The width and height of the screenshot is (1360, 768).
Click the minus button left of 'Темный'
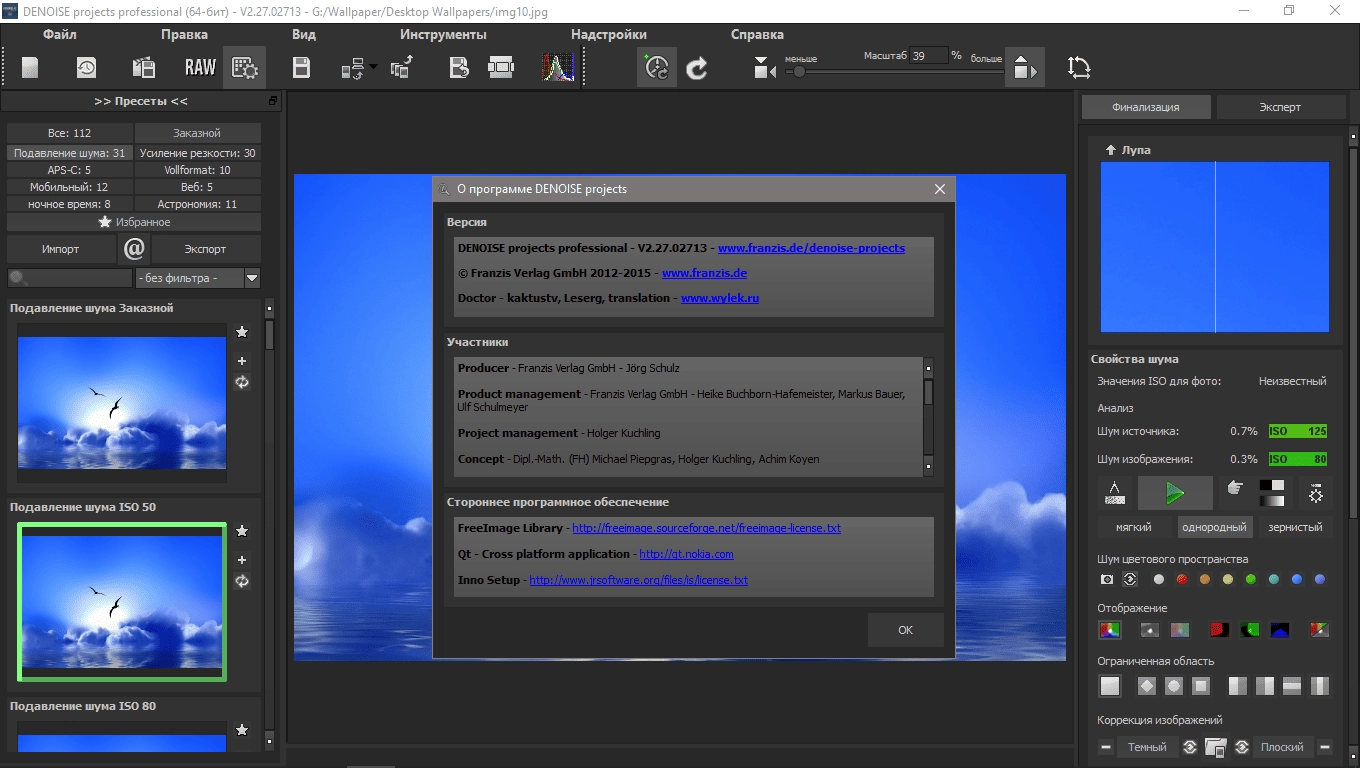[1106, 747]
